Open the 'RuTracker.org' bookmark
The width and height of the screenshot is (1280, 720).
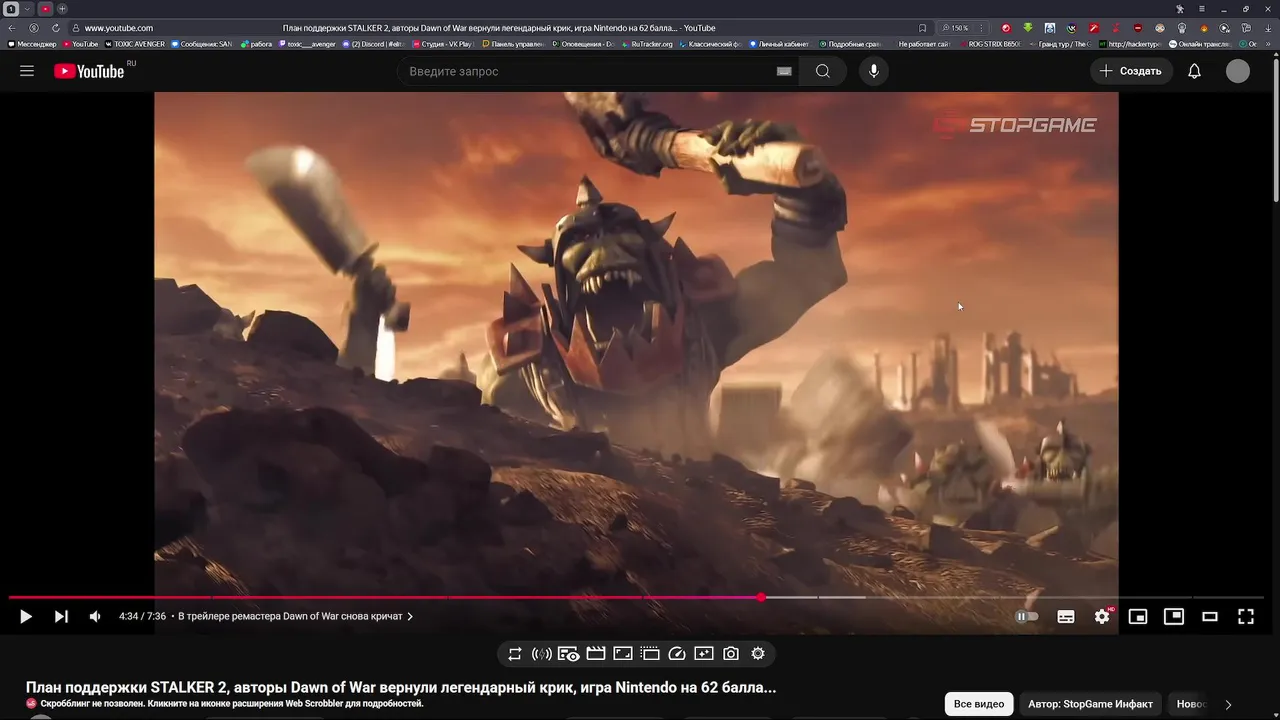647,44
